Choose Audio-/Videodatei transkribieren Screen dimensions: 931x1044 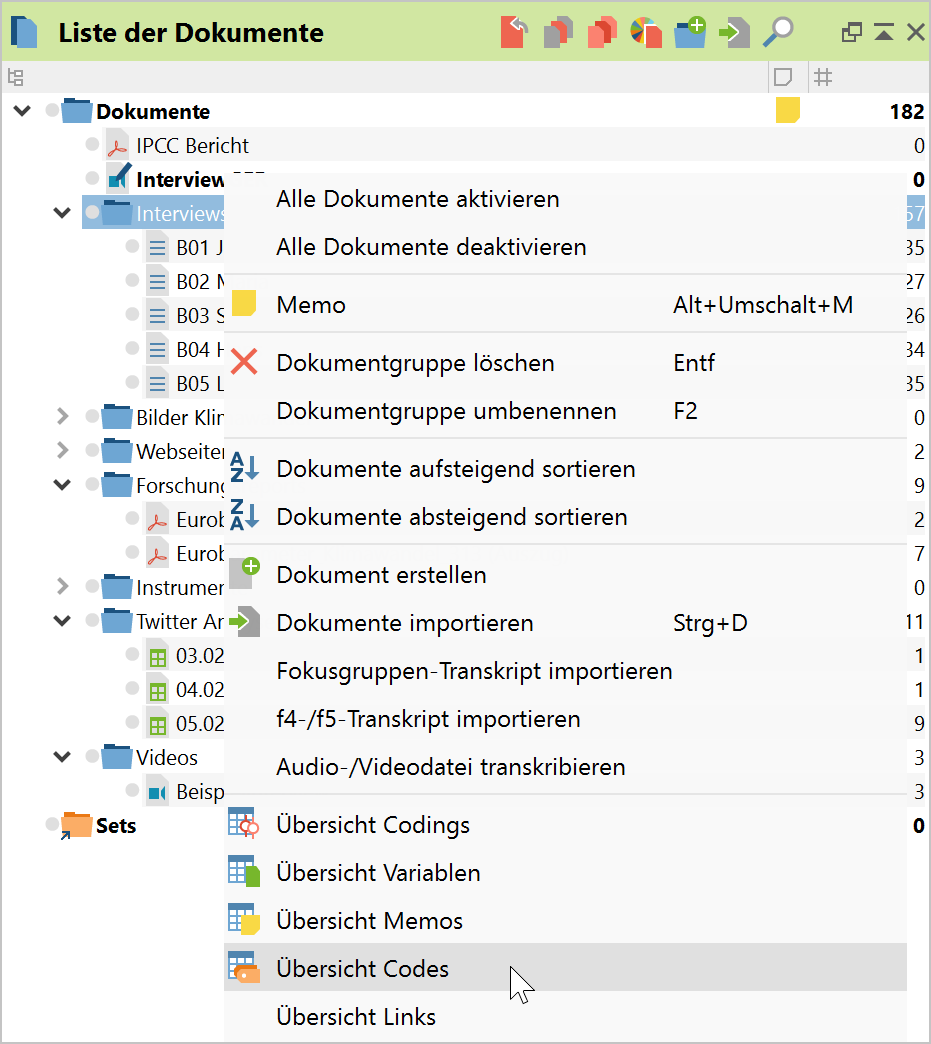click(x=565, y=766)
